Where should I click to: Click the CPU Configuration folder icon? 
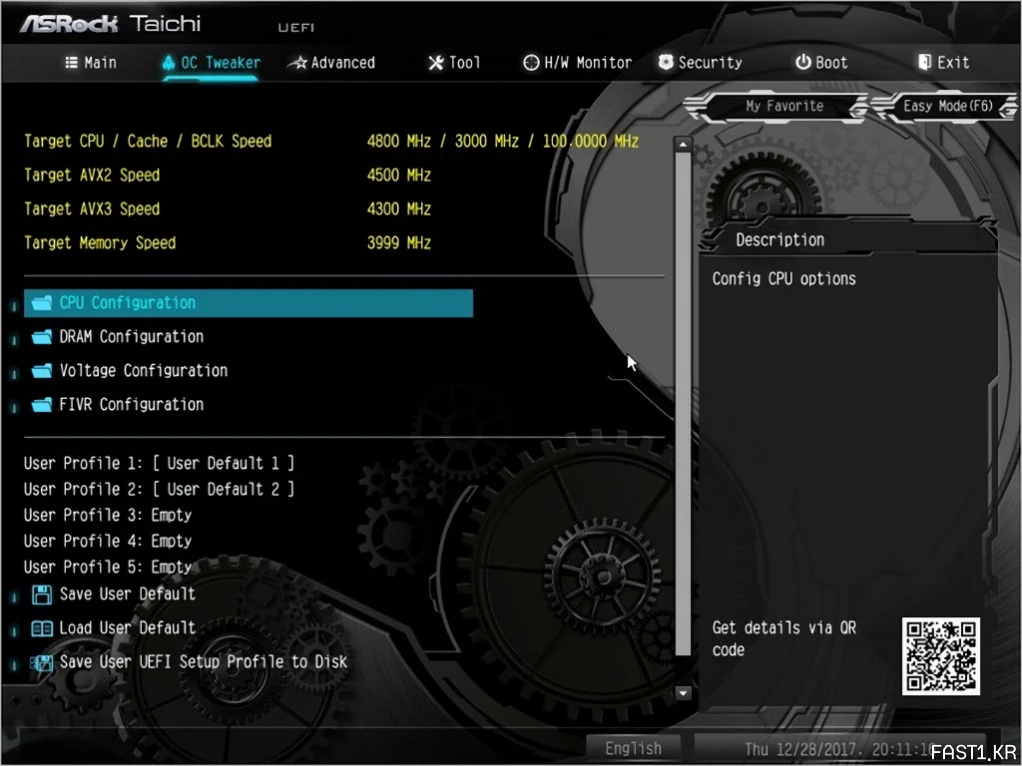41,303
